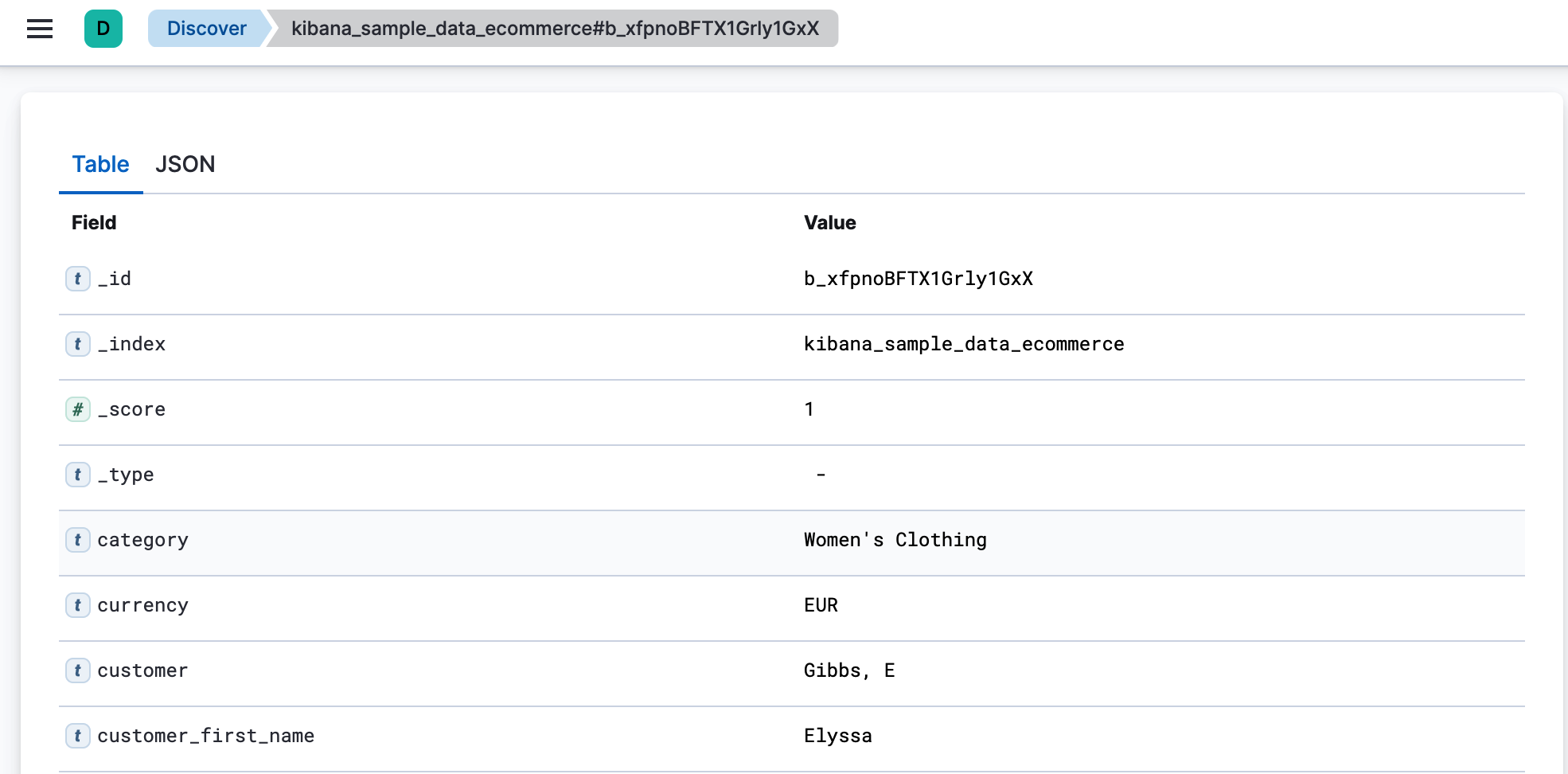
Task: Click the text type icon beside _index
Action: point(77,344)
